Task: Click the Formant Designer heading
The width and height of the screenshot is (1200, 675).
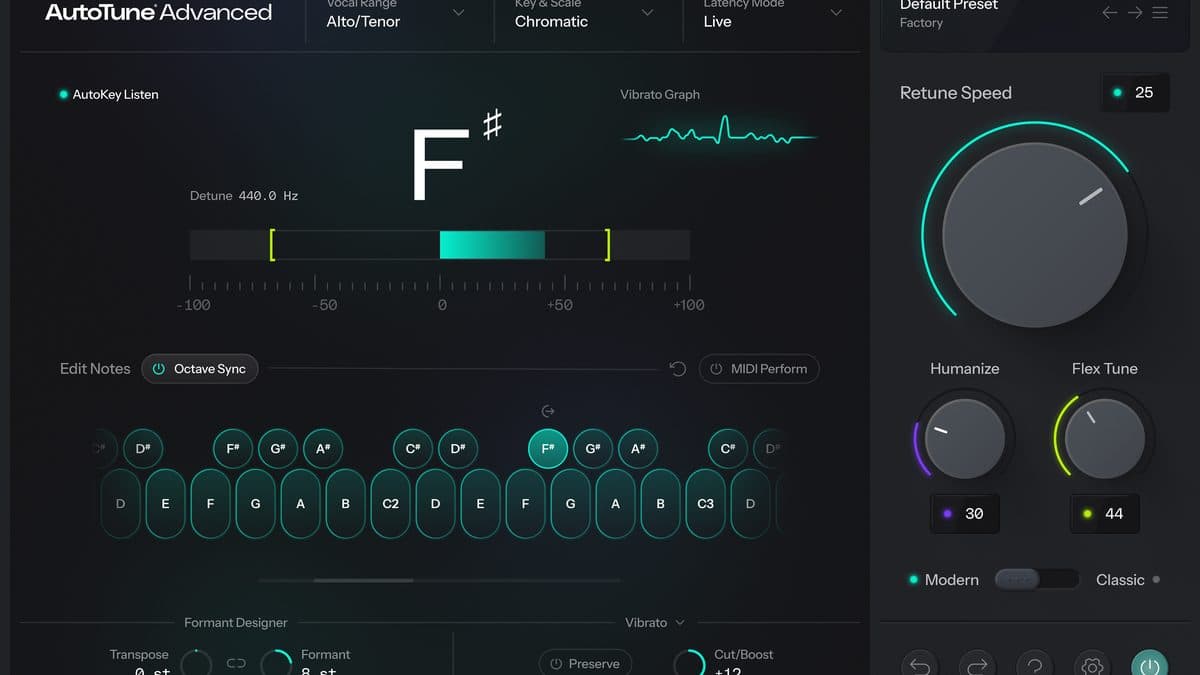Action: [236, 622]
